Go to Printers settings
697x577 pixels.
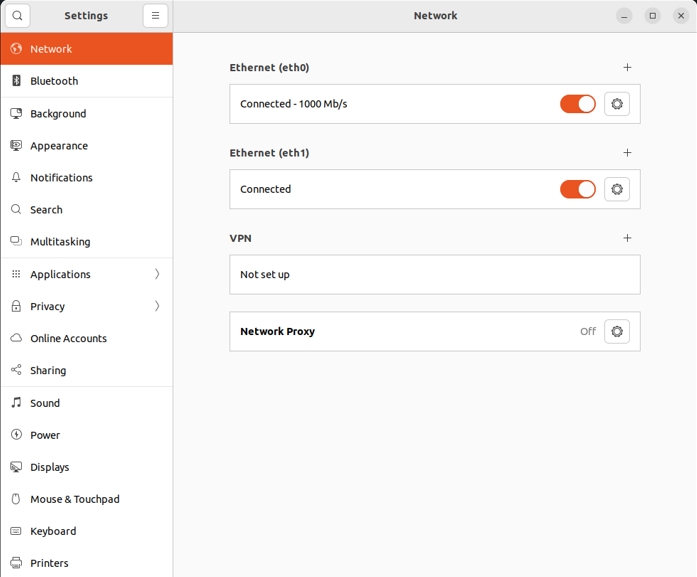87,563
